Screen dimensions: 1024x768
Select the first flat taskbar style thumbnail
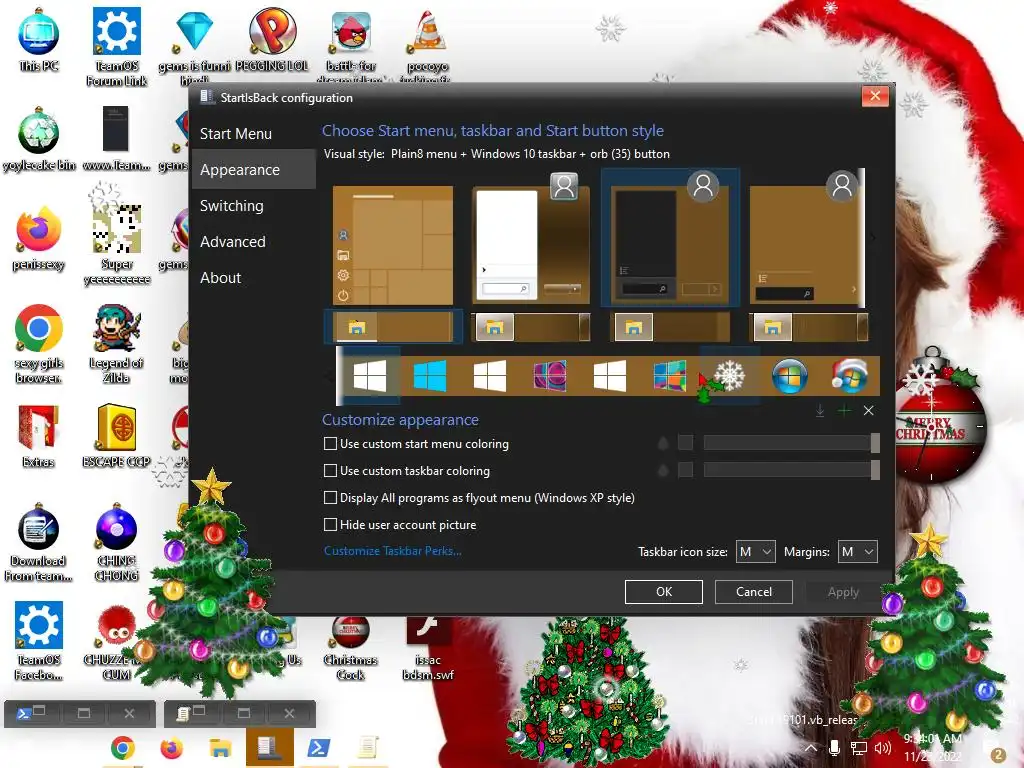click(392, 327)
